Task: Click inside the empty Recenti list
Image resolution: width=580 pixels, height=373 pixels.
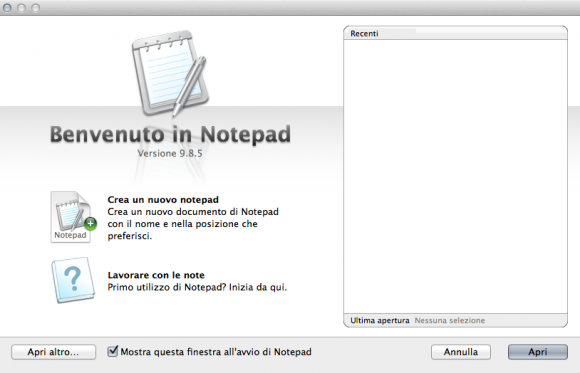Action: coord(455,177)
